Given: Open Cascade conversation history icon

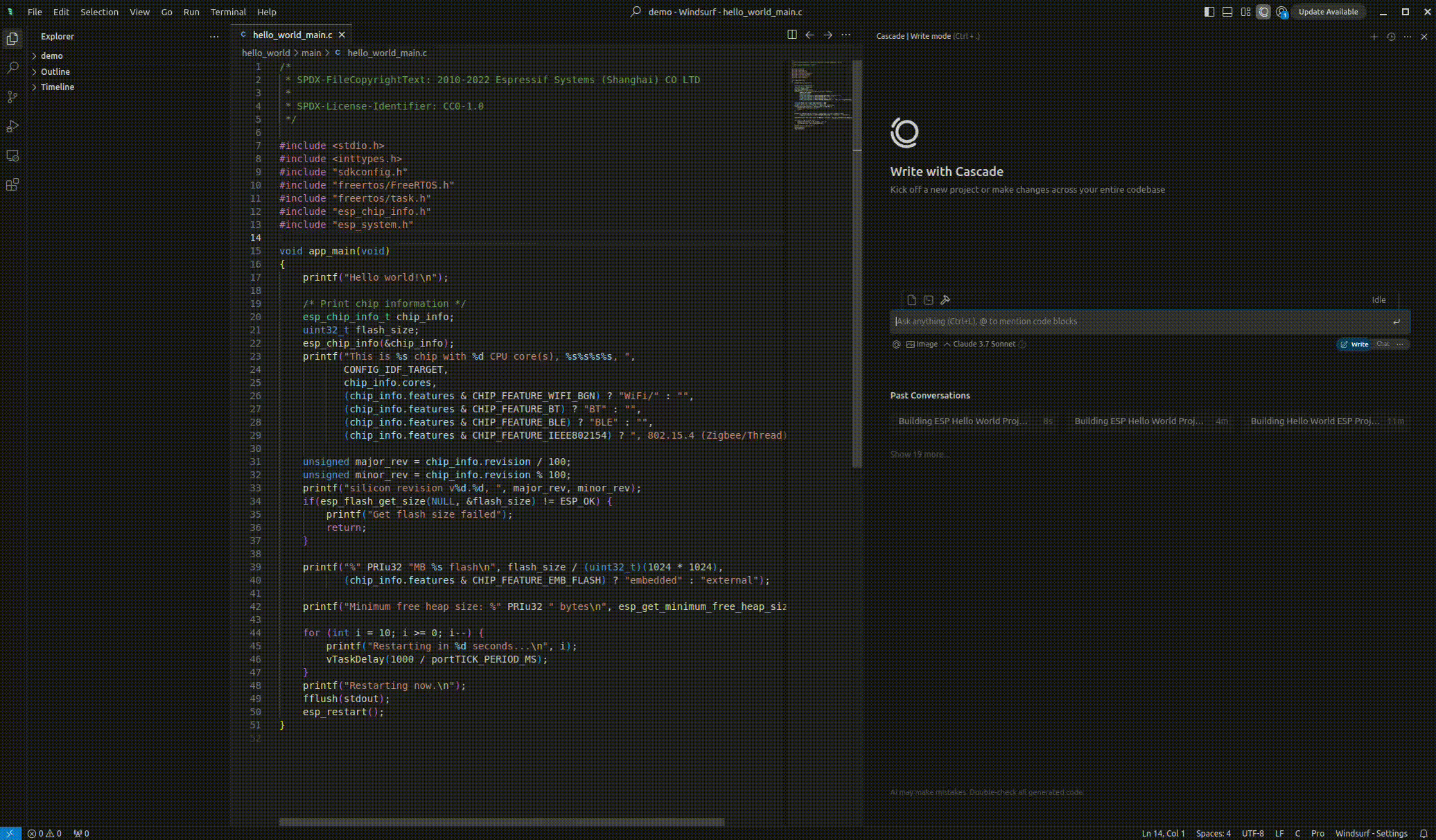Looking at the screenshot, I should pyautogui.click(x=1390, y=37).
